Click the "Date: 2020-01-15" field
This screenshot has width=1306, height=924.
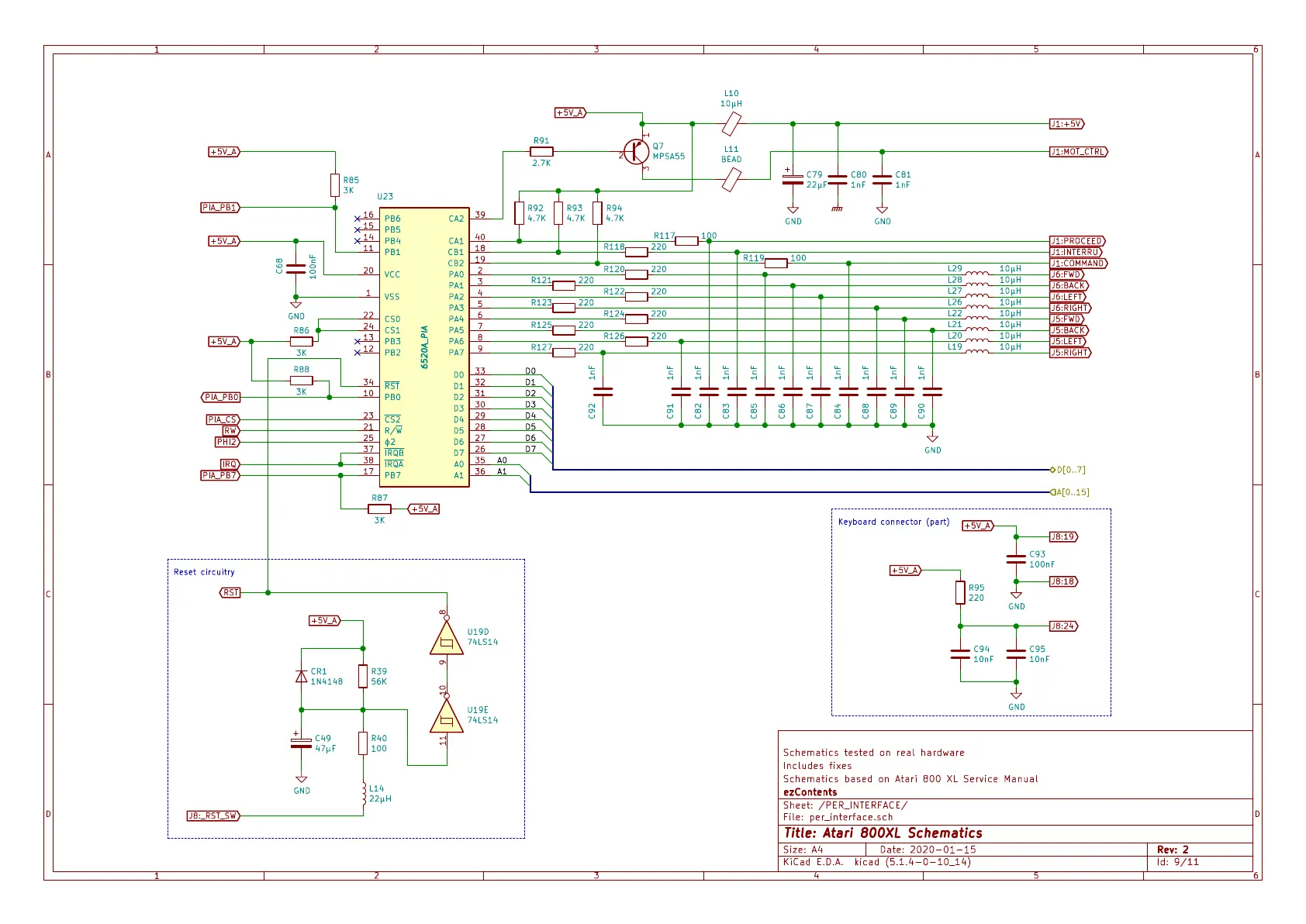pos(928,850)
